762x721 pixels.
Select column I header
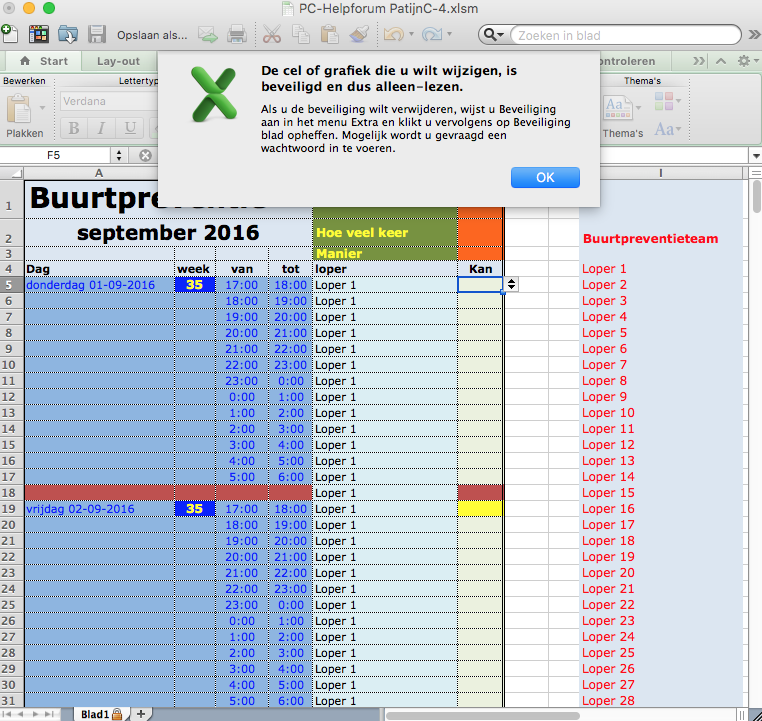point(661,173)
